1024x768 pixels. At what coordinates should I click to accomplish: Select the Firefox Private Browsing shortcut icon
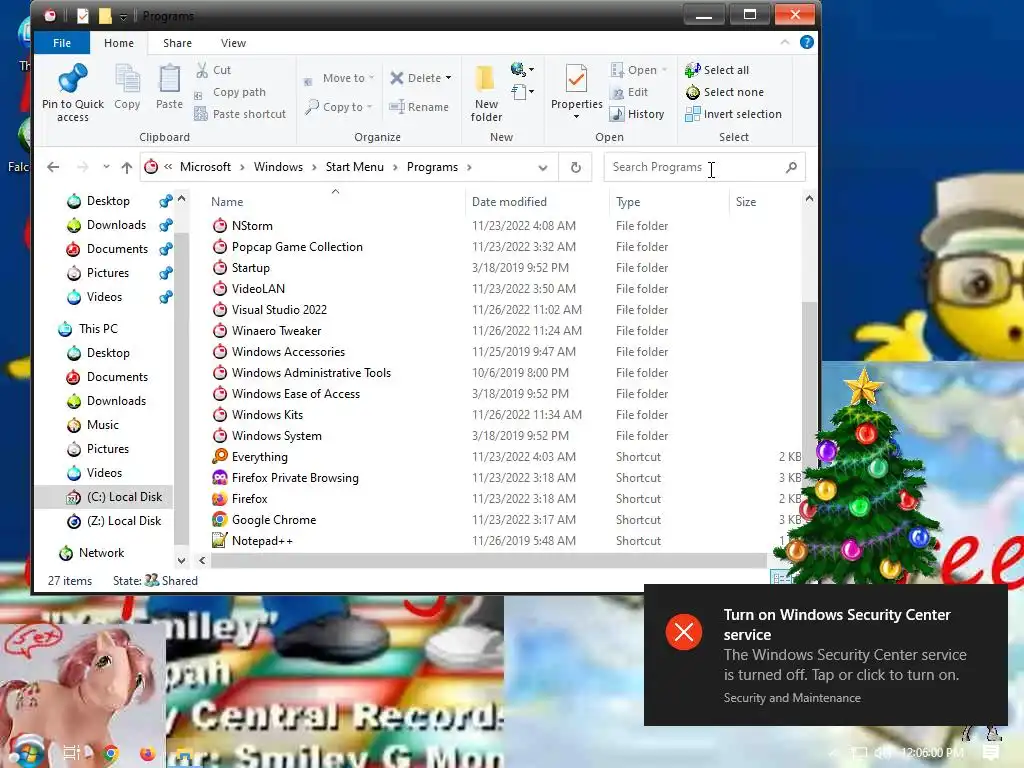(x=220, y=477)
